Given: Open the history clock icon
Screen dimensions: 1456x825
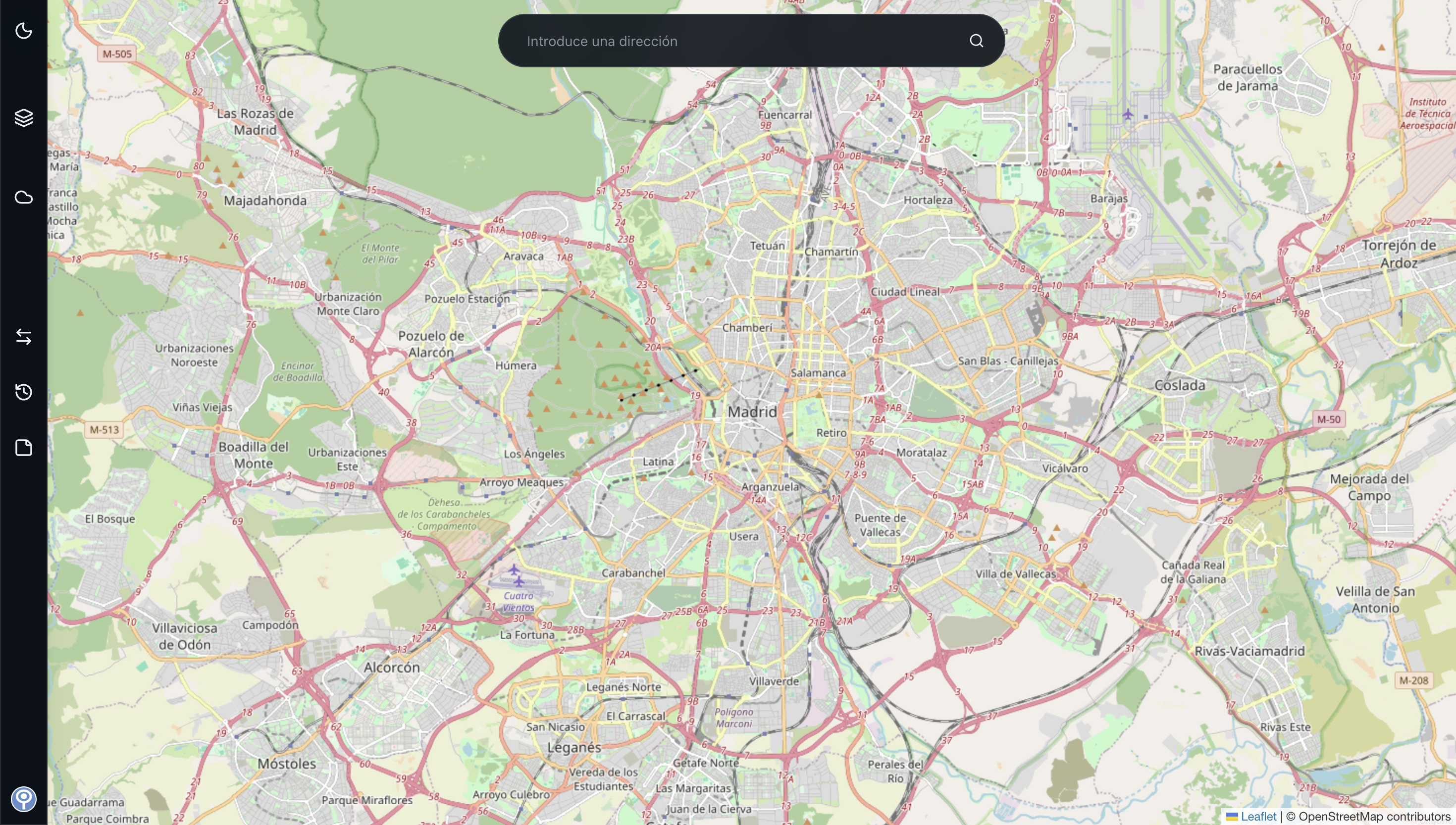Looking at the screenshot, I should [x=23, y=392].
